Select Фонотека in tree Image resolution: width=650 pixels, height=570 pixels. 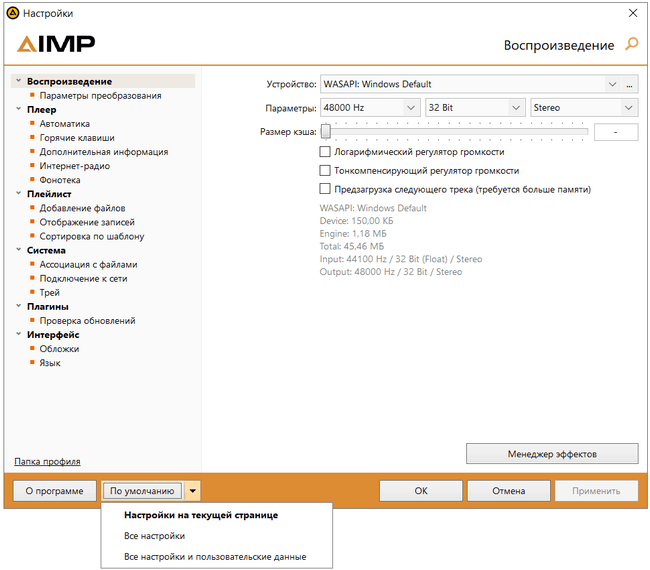click(60, 180)
